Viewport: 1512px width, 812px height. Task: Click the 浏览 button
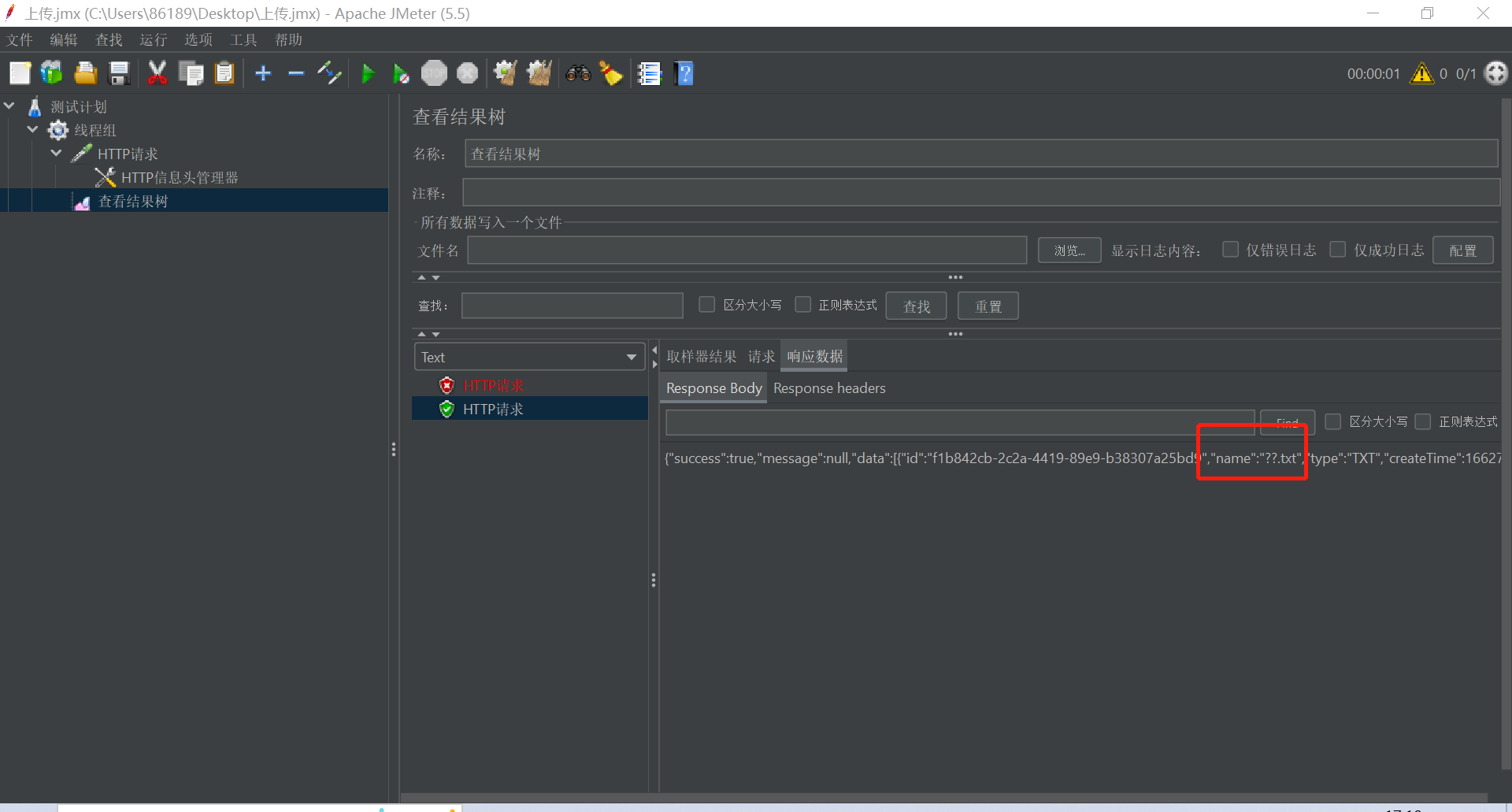1069,250
